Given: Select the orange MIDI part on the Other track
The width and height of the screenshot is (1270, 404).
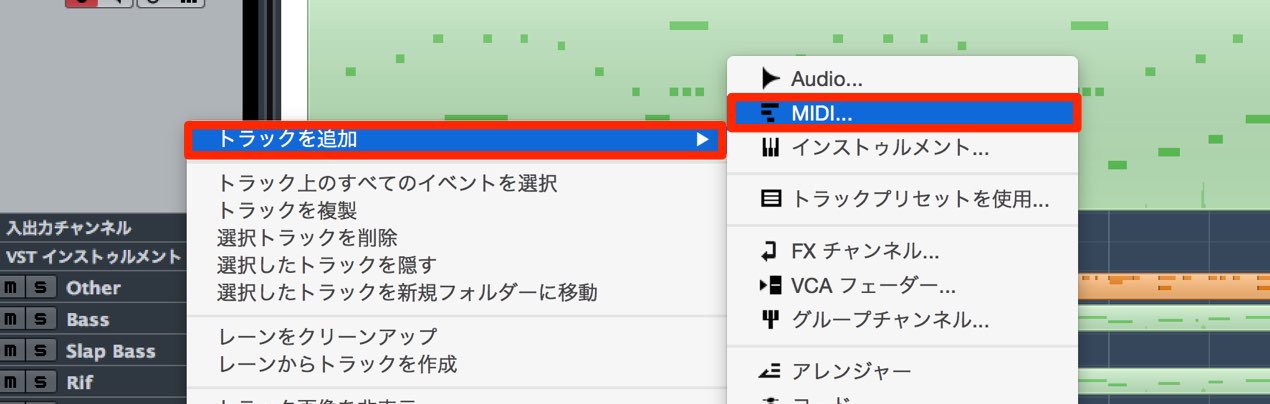Looking at the screenshot, I should (x=1173, y=288).
